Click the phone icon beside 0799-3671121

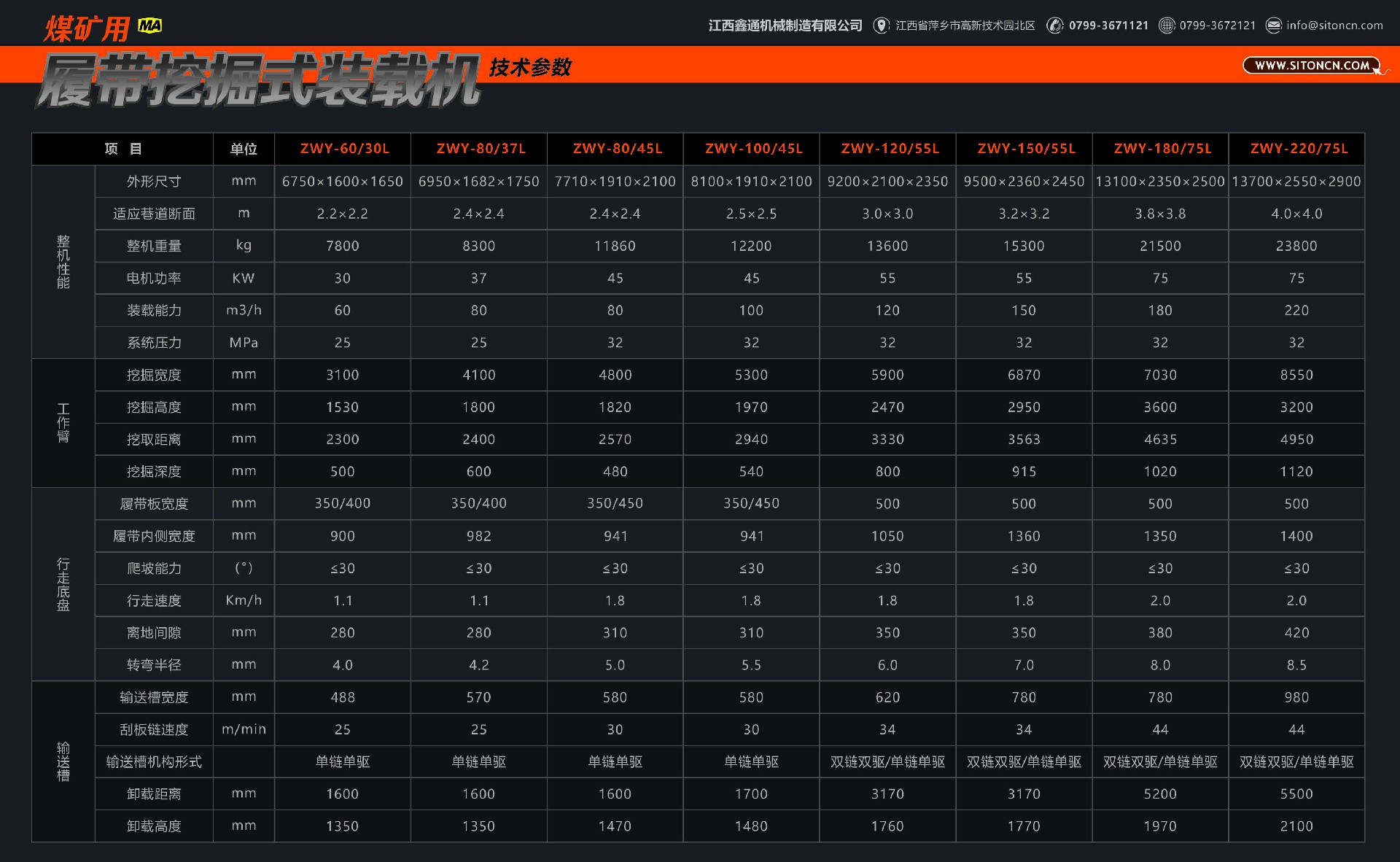1054,26
